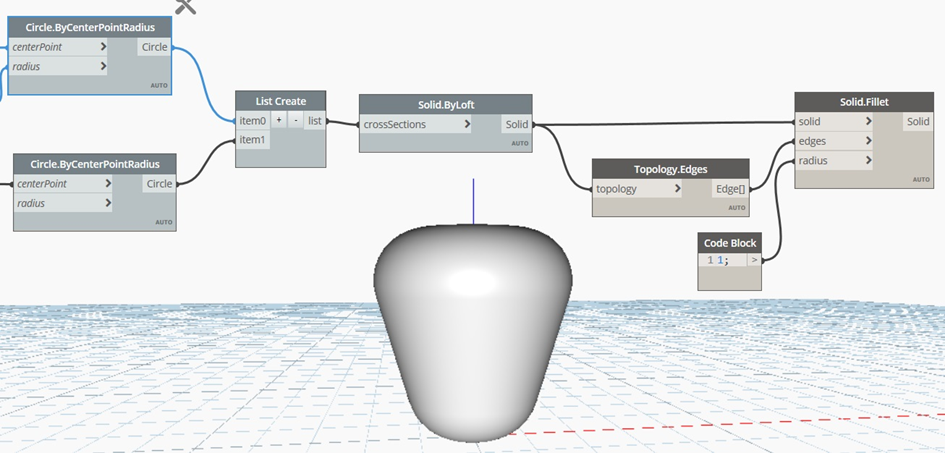Screen dimensions: 945x453
Task: Expand the centerPoint port chevron on the top Circle node
Action: (103, 47)
